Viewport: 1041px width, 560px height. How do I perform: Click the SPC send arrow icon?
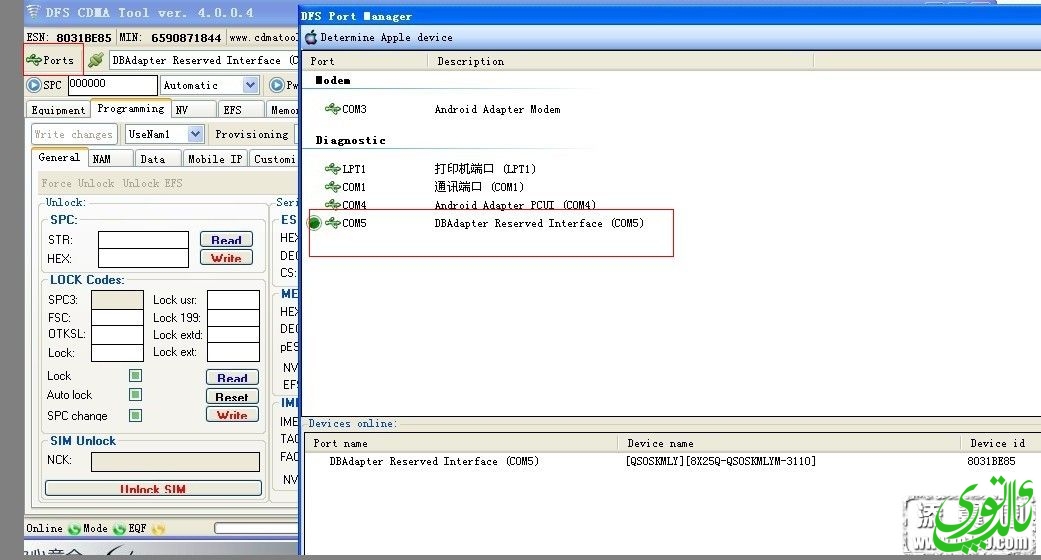pyautogui.click(x=34, y=85)
